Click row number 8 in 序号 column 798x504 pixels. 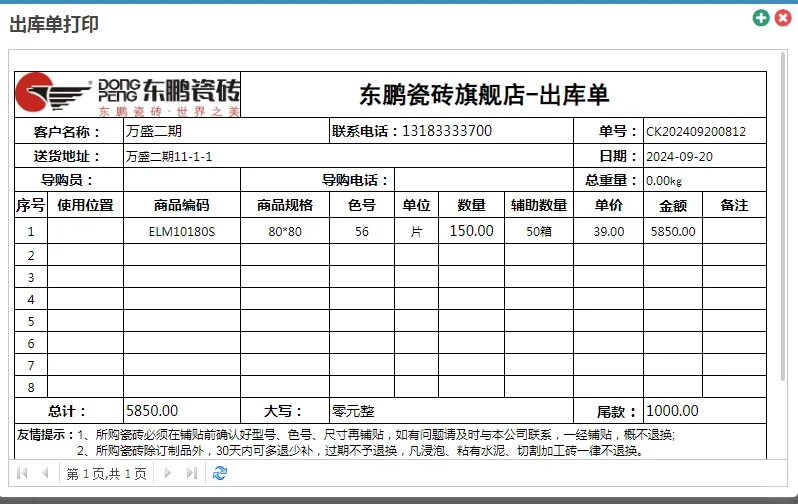click(x=31, y=387)
